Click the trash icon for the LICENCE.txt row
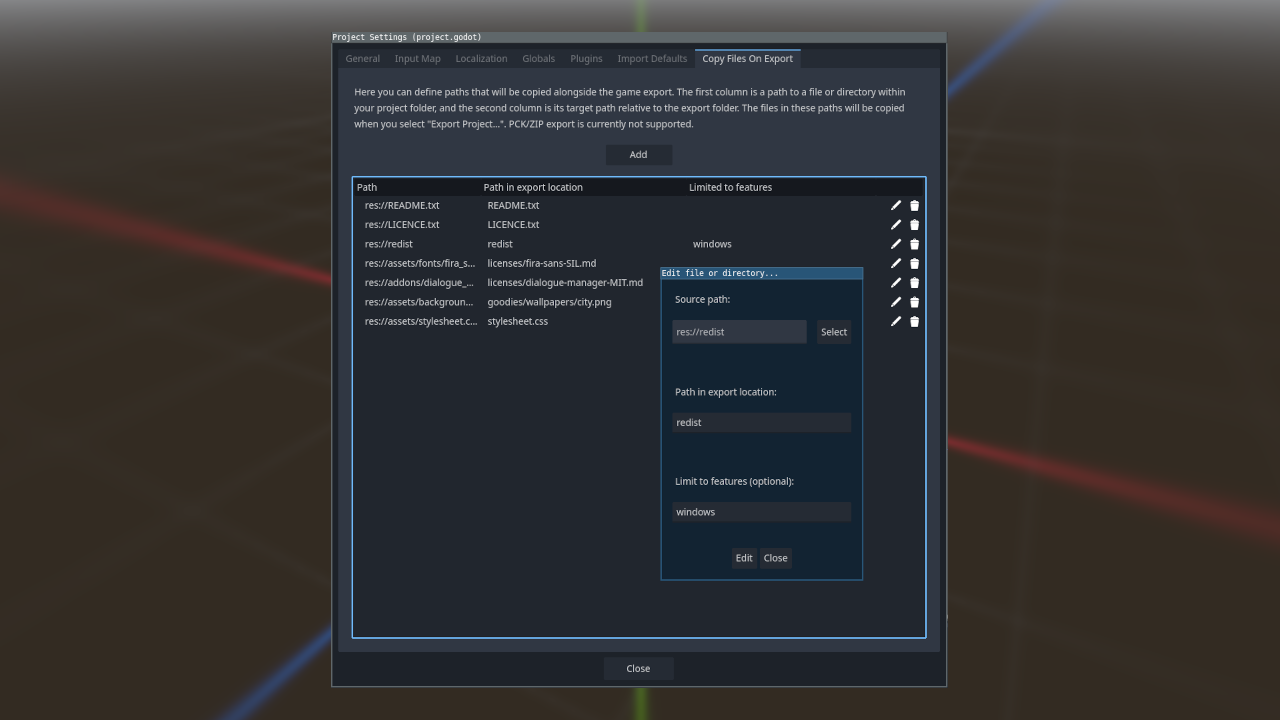The height and width of the screenshot is (720, 1280). coord(914,225)
